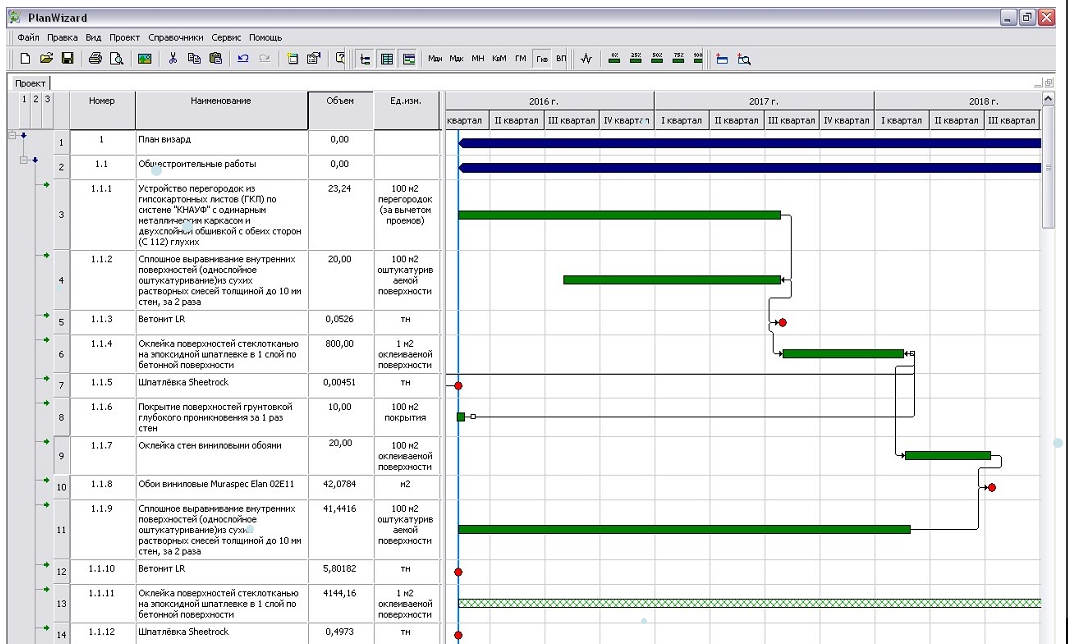
Task: Show outline level 3 in the tree
Action: tap(47, 99)
